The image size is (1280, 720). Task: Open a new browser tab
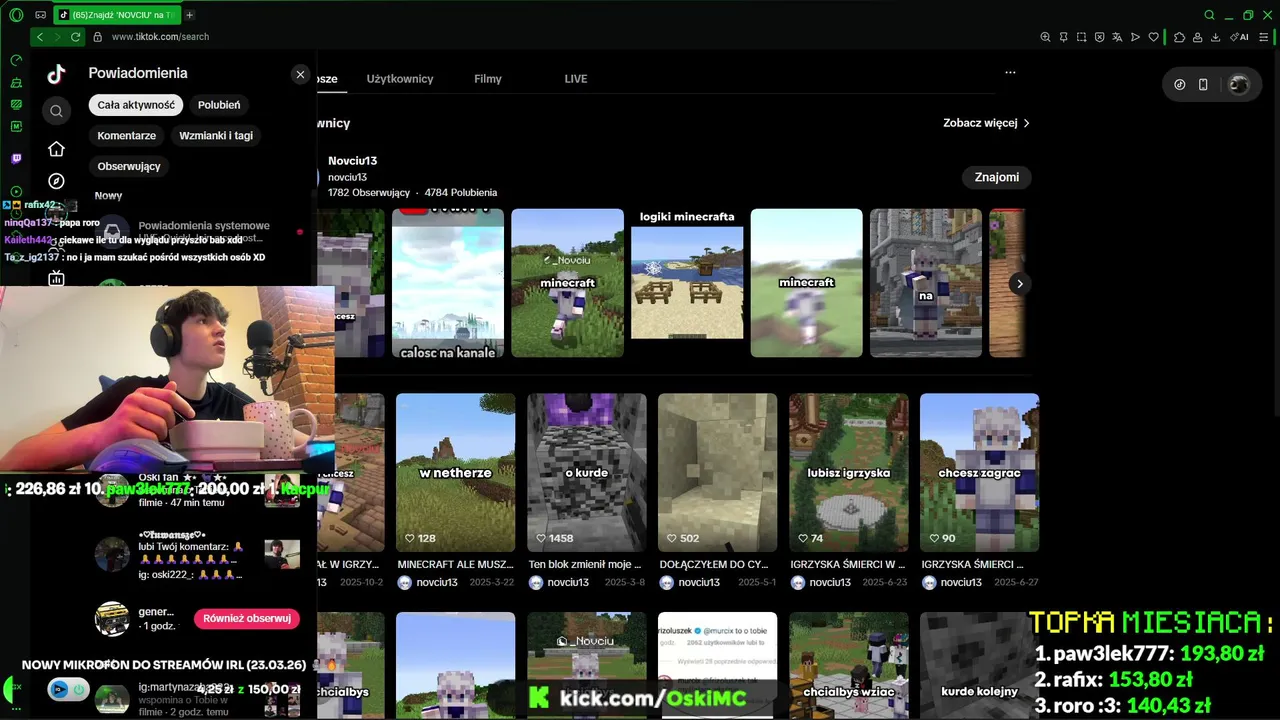pyautogui.click(x=189, y=15)
